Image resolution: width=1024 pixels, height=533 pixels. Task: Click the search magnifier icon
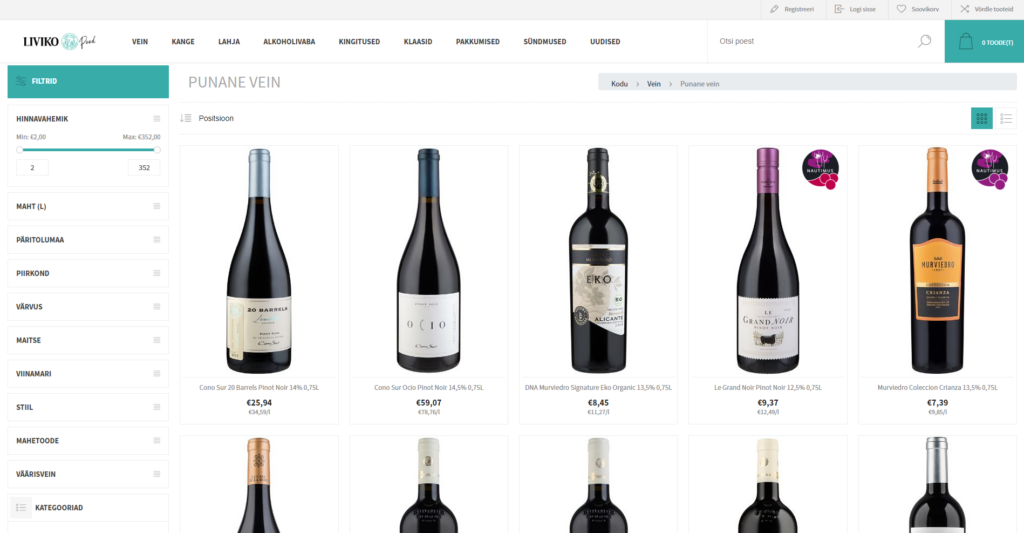pos(924,41)
